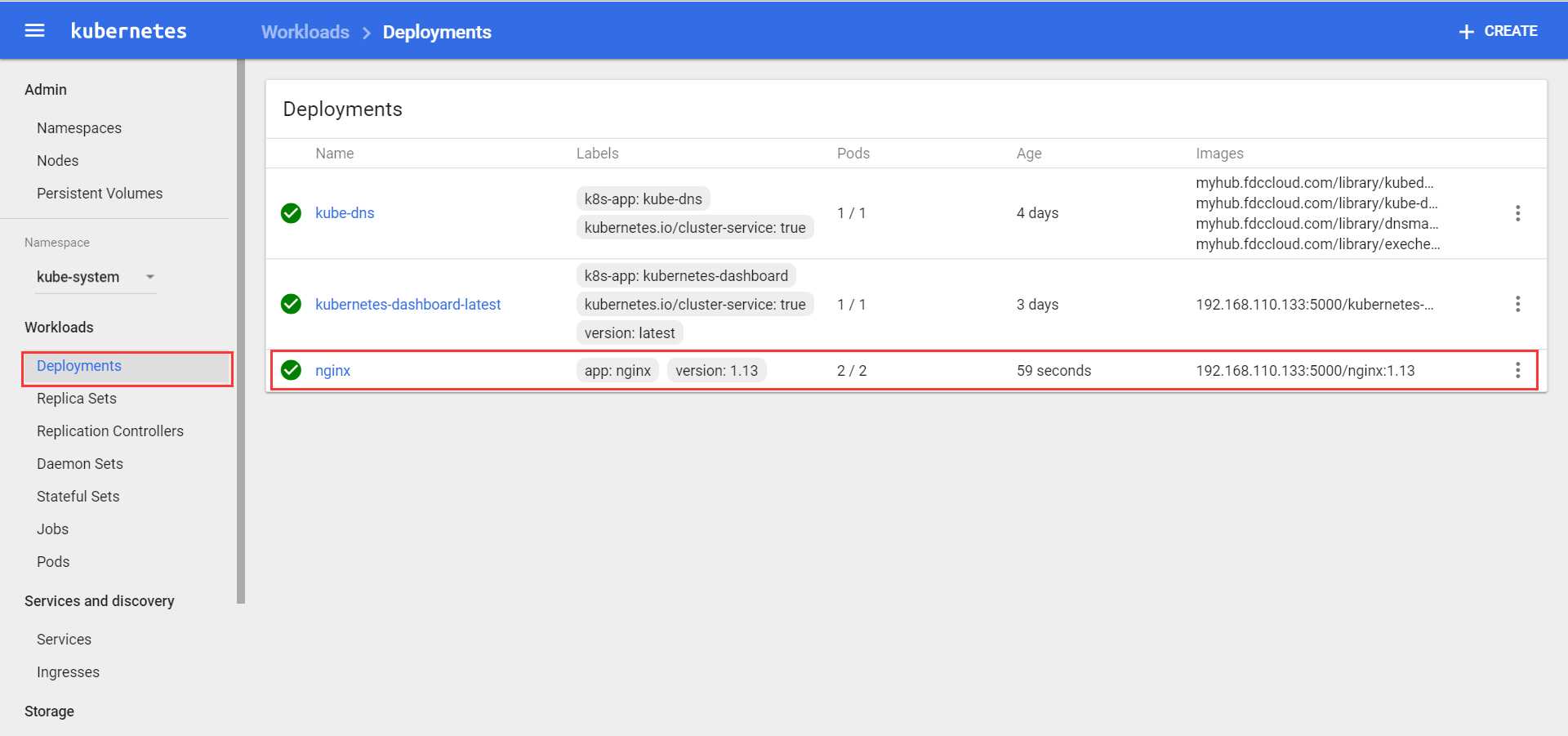Click the '3 days' age of dashboard deployment

1037,305
